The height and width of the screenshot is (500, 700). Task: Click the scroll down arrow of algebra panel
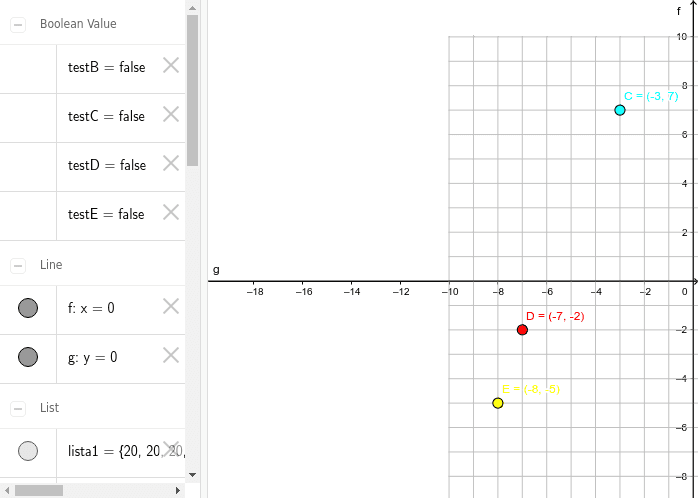192,475
